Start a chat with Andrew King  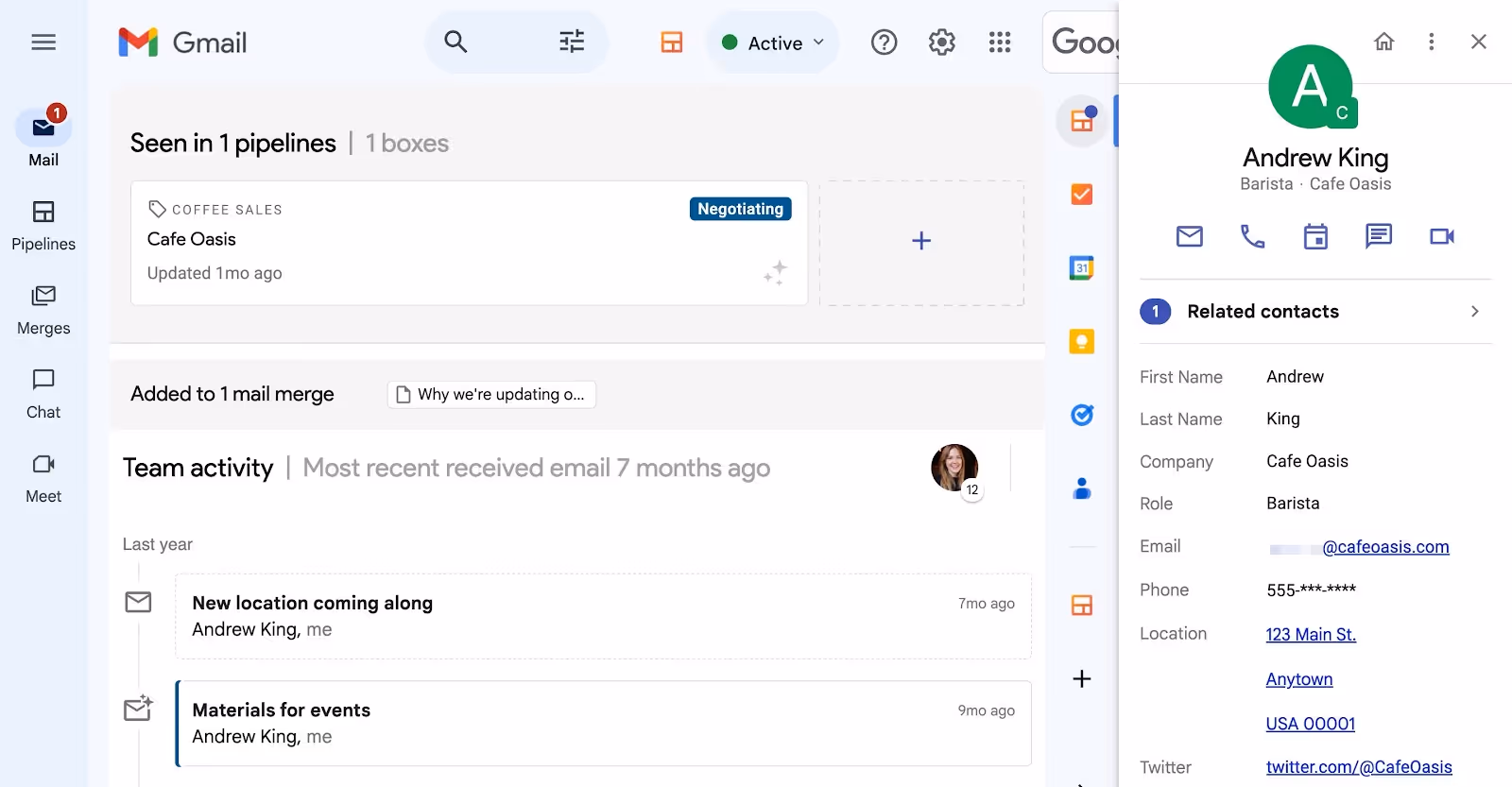point(1379,236)
